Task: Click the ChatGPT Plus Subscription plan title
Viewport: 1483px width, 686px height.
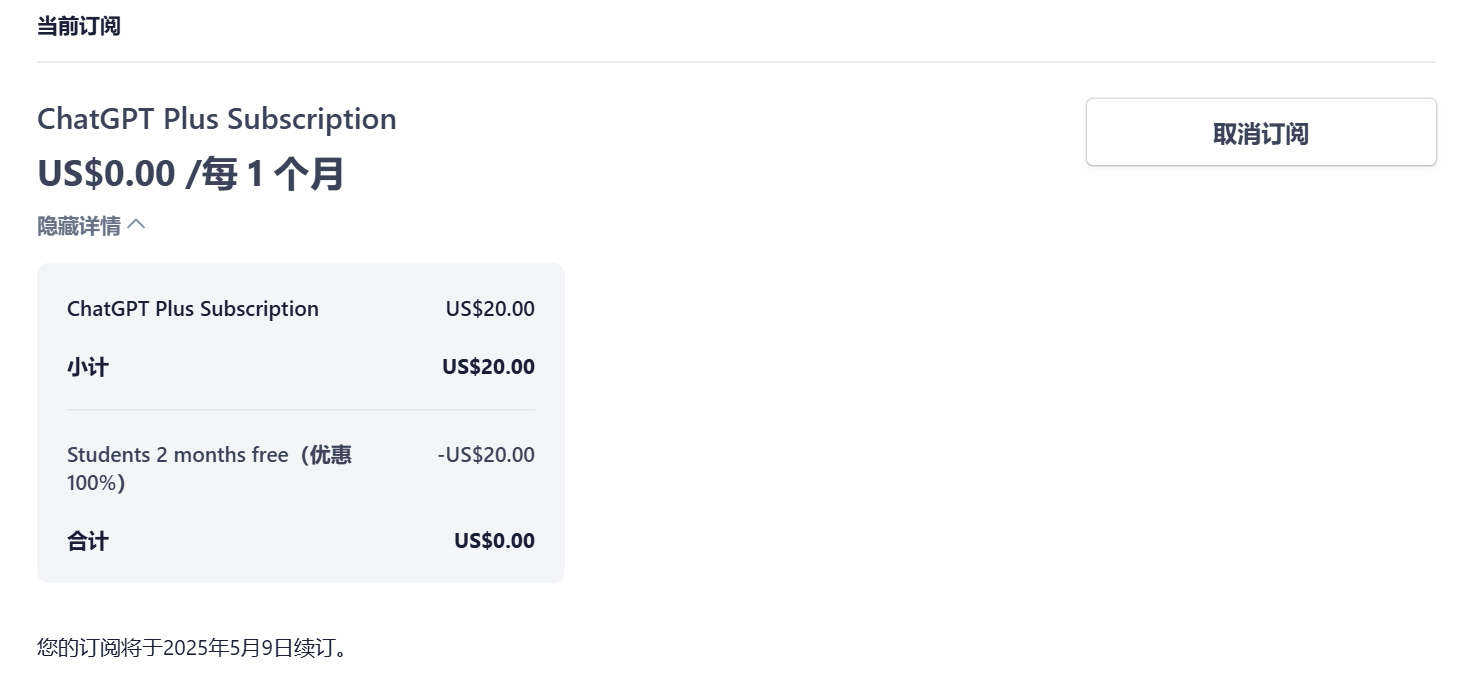Action: point(217,118)
